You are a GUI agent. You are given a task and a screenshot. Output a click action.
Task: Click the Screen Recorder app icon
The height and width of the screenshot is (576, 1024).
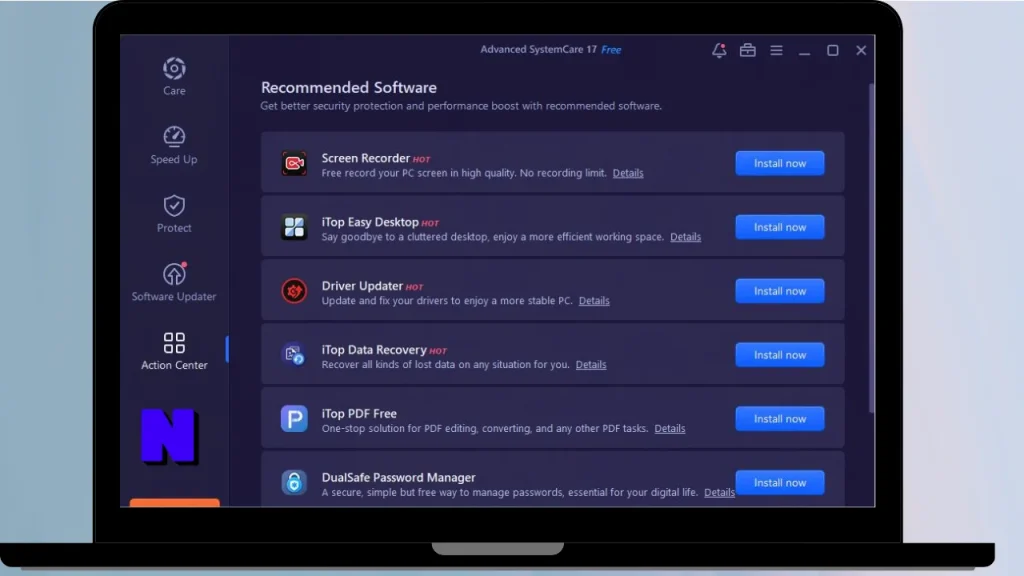click(294, 163)
